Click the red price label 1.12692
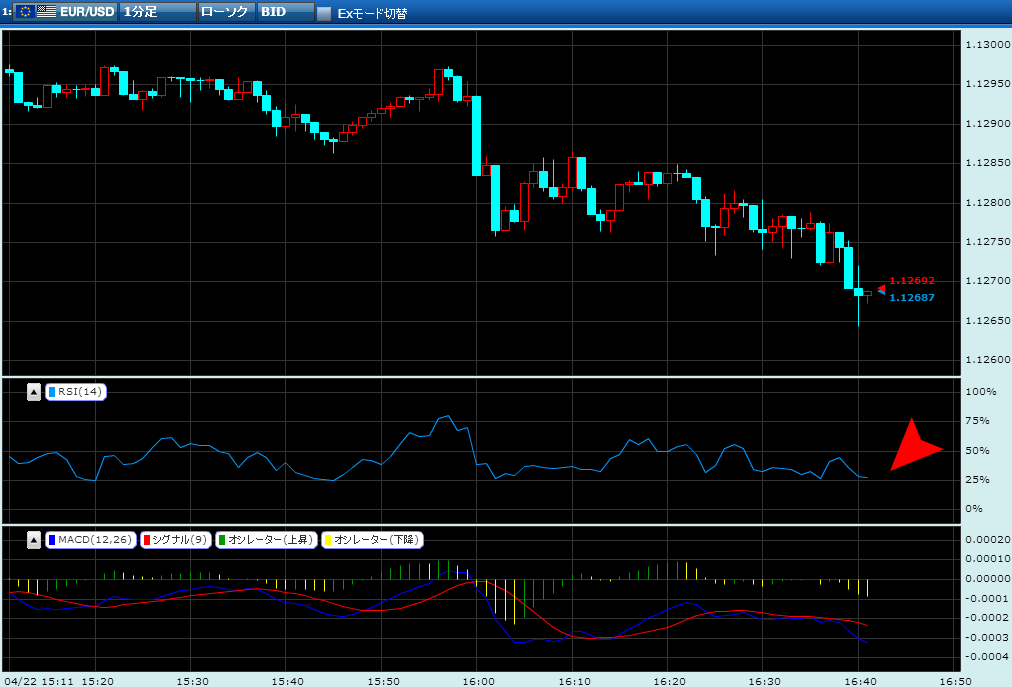Image resolution: width=1012 pixels, height=687 pixels. pyautogui.click(x=911, y=281)
